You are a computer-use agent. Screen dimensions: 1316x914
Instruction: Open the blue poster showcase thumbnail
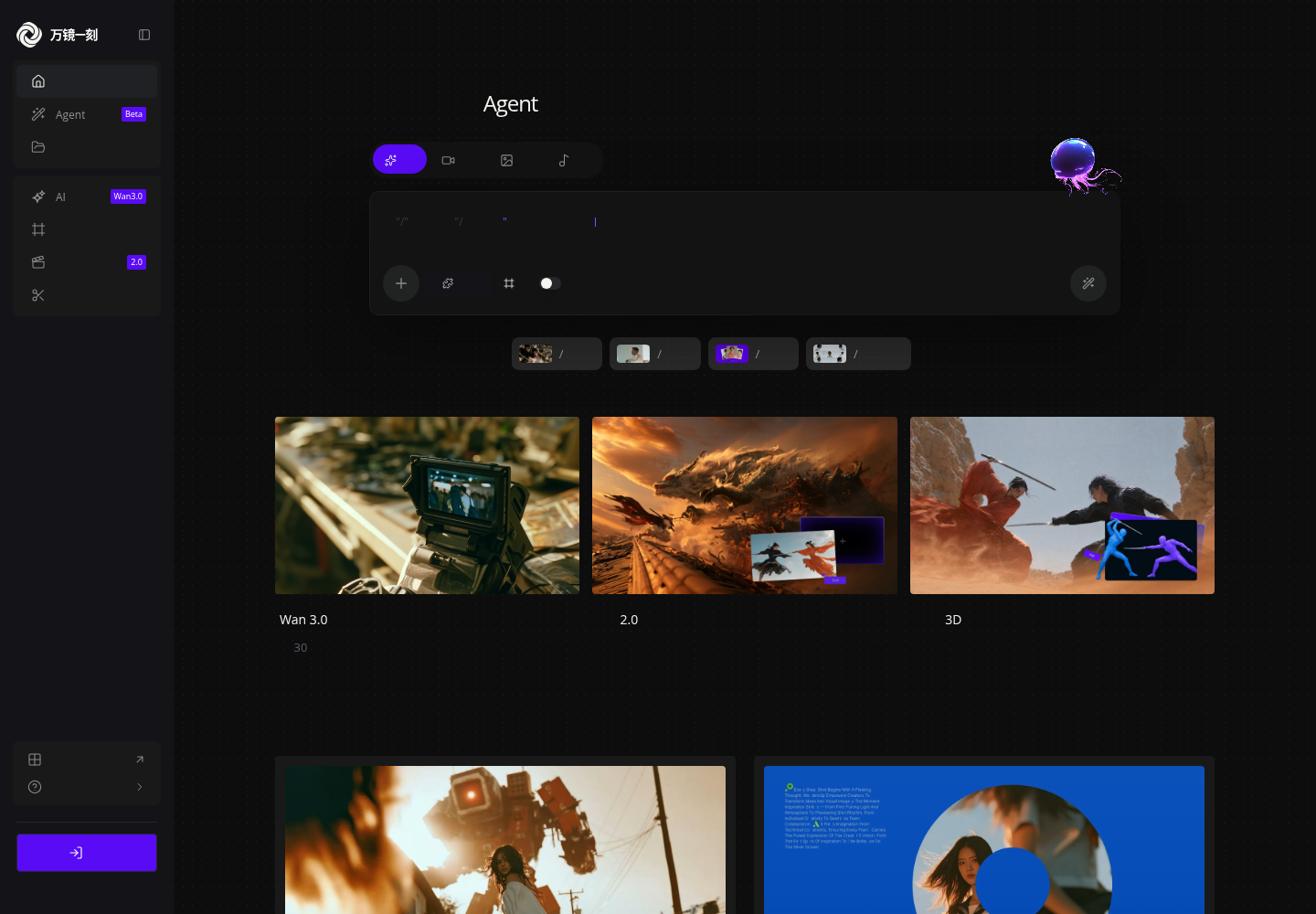[x=984, y=840]
